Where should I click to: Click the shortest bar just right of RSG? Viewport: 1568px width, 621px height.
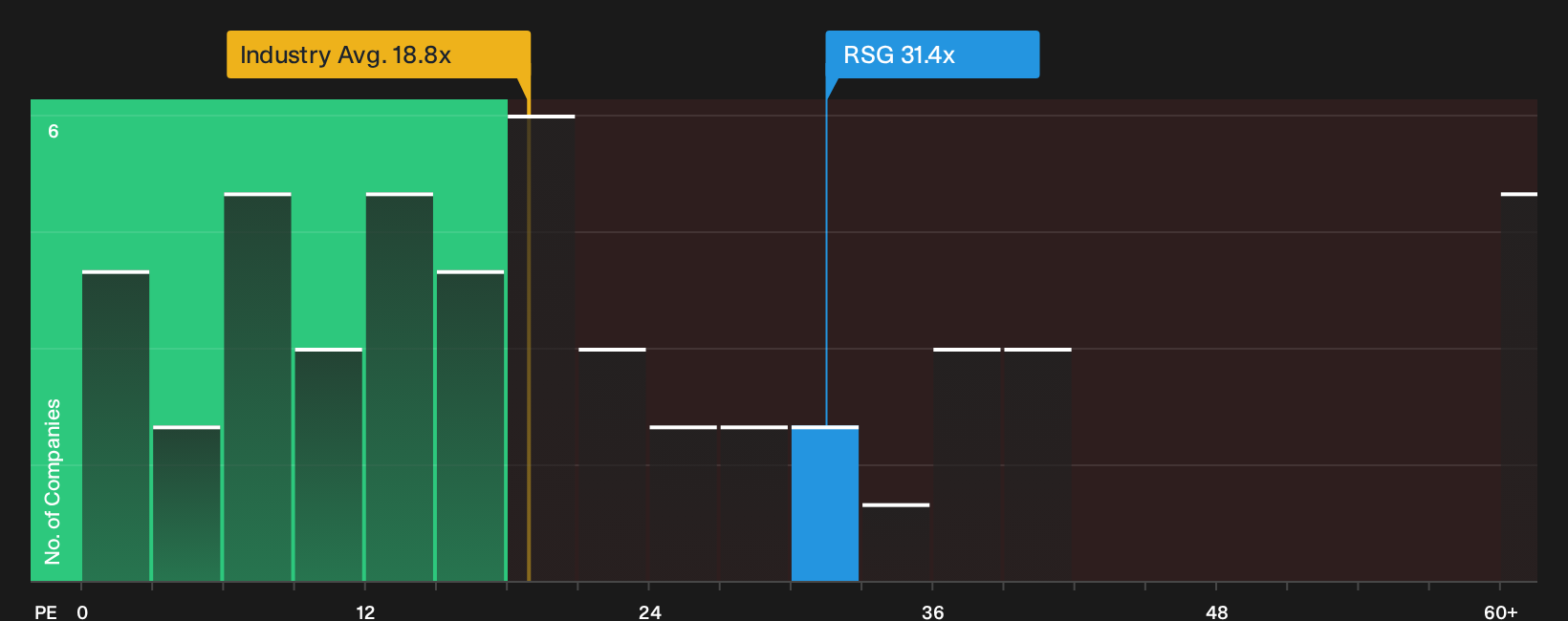tap(896, 543)
